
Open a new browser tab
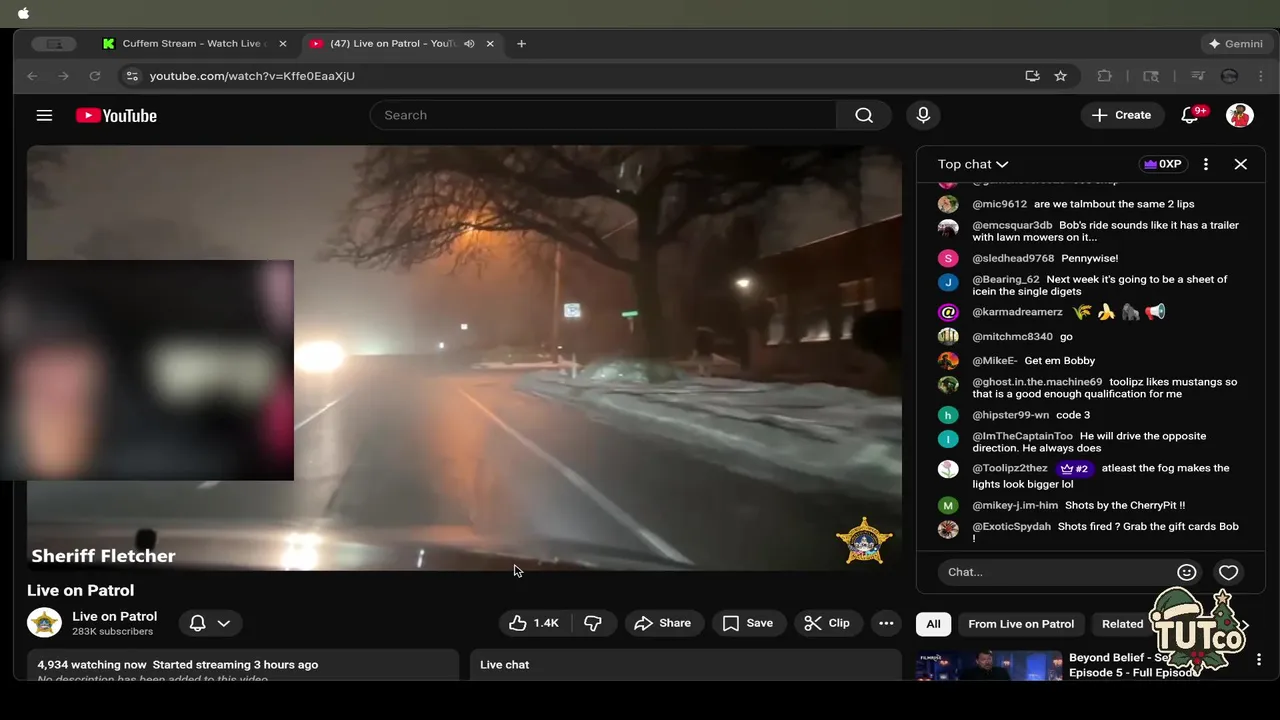521,44
